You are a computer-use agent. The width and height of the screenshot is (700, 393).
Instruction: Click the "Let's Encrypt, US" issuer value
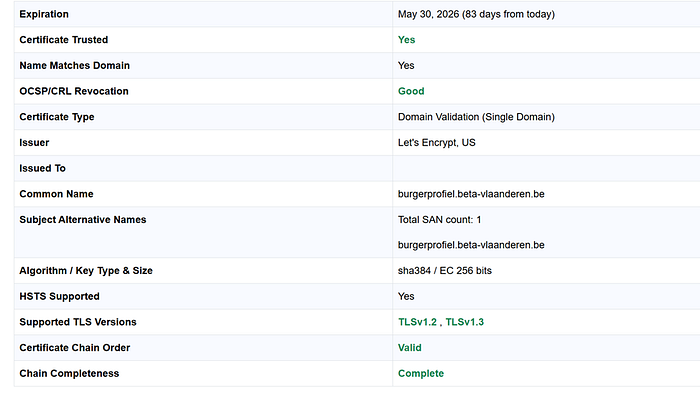(x=437, y=143)
